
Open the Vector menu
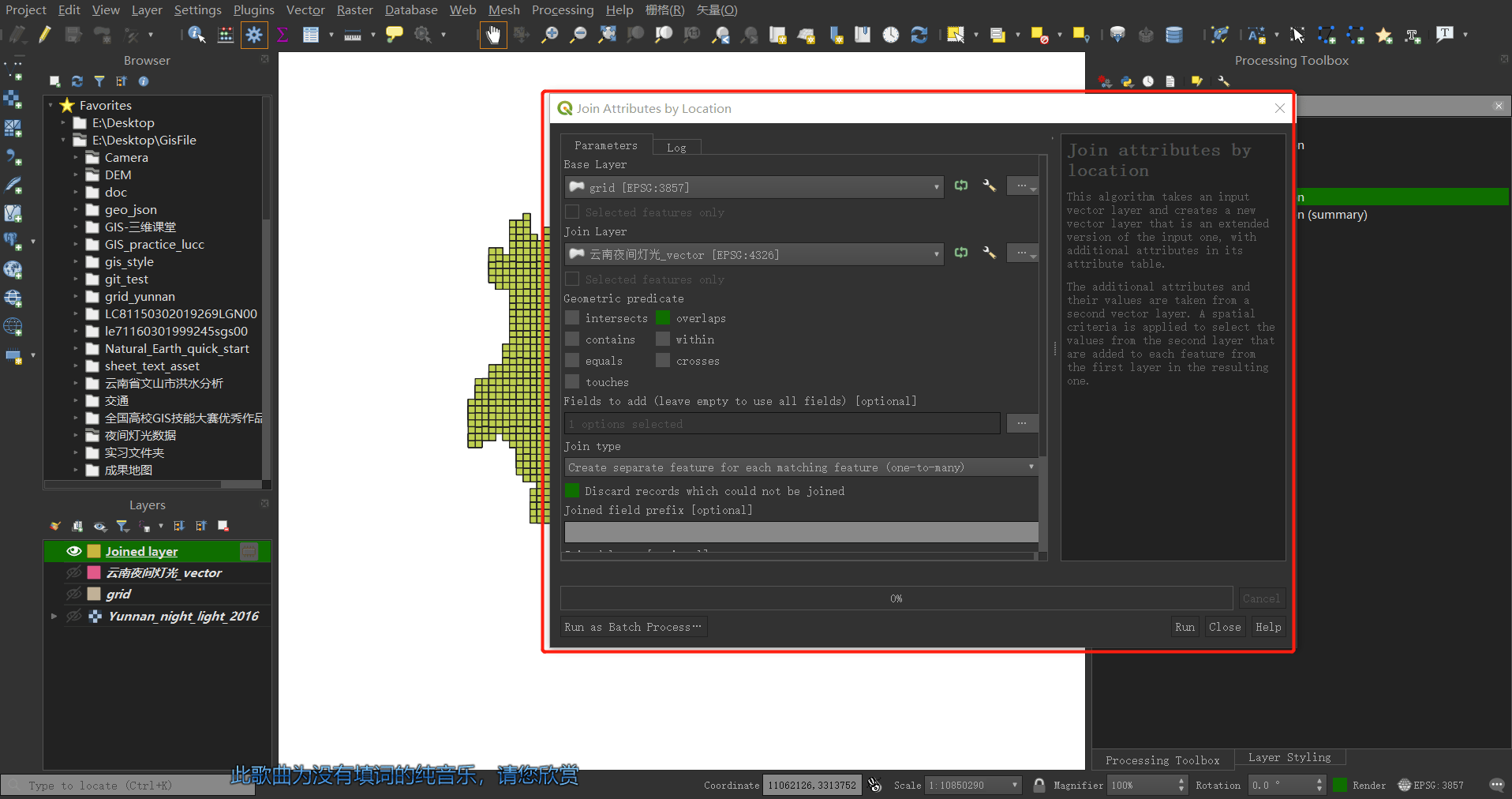pyautogui.click(x=305, y=10)
